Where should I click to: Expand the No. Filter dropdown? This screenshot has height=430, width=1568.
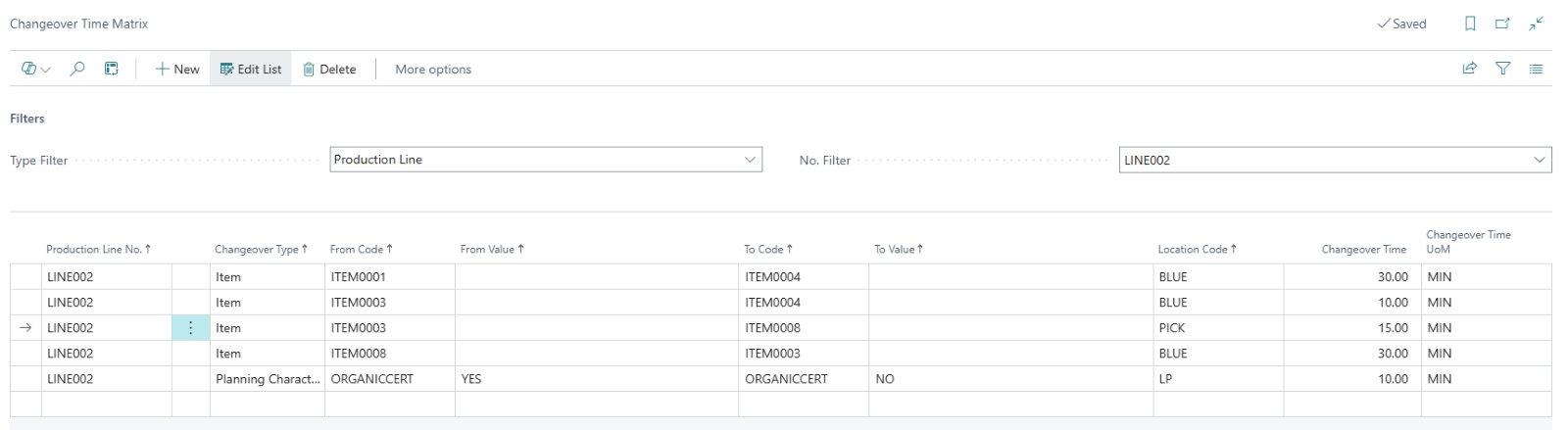pyautogui.click(x=1539, y=160)
